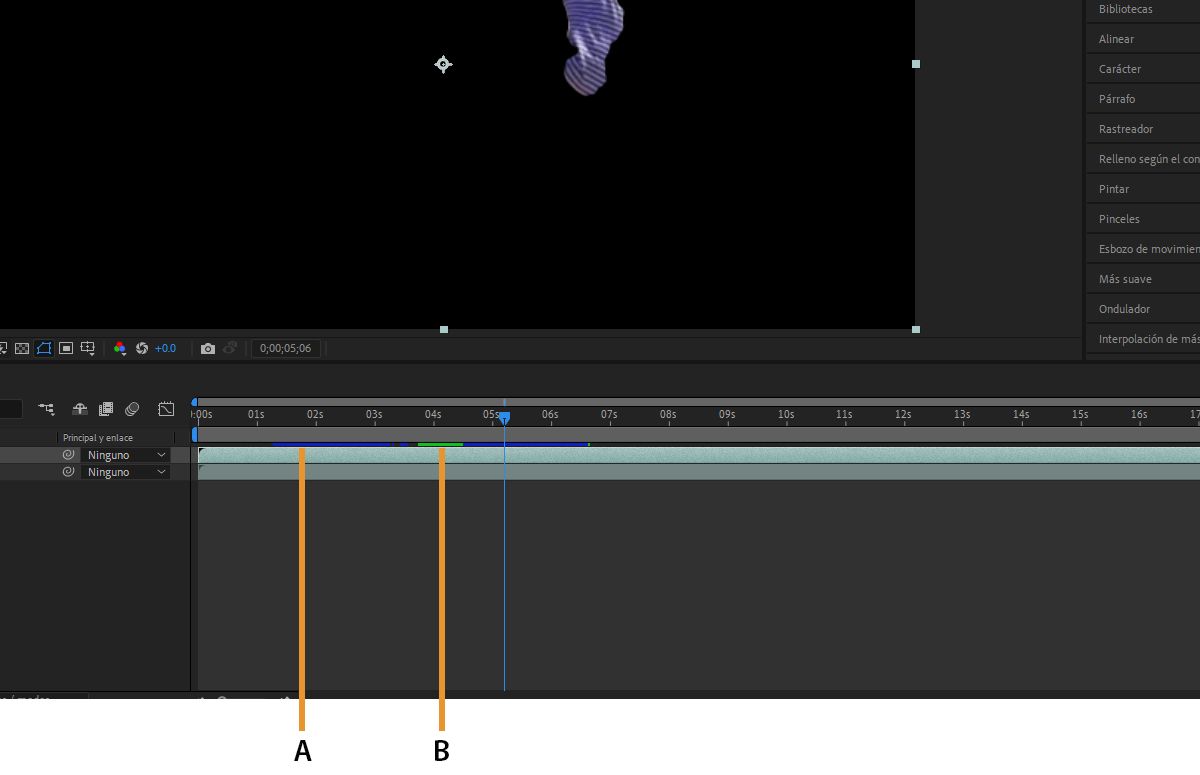Open the Esbozo de movimiento panel

(1148, 249)
